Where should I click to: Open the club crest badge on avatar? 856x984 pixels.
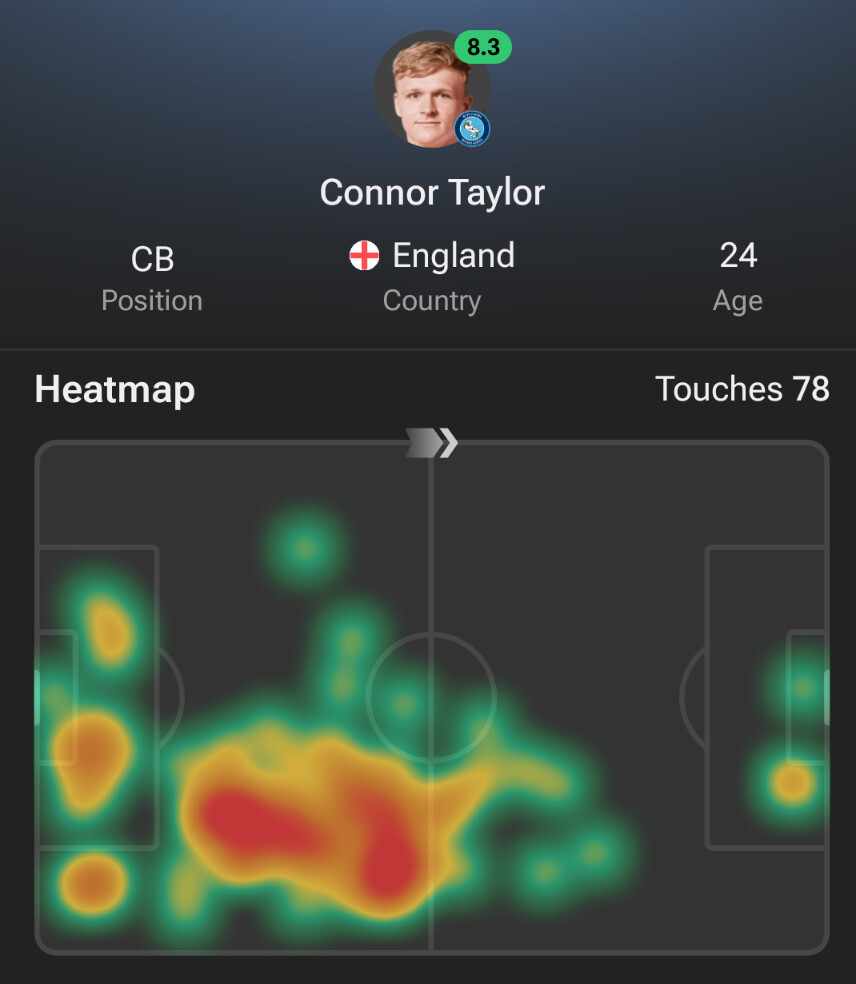[x=472, y=129]
